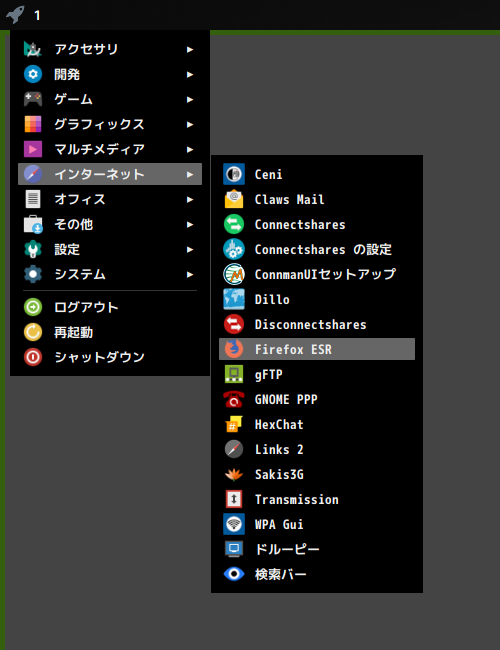Click the ログアウト green arrow icon
The image size is (500, 650).
coord(33,307)
